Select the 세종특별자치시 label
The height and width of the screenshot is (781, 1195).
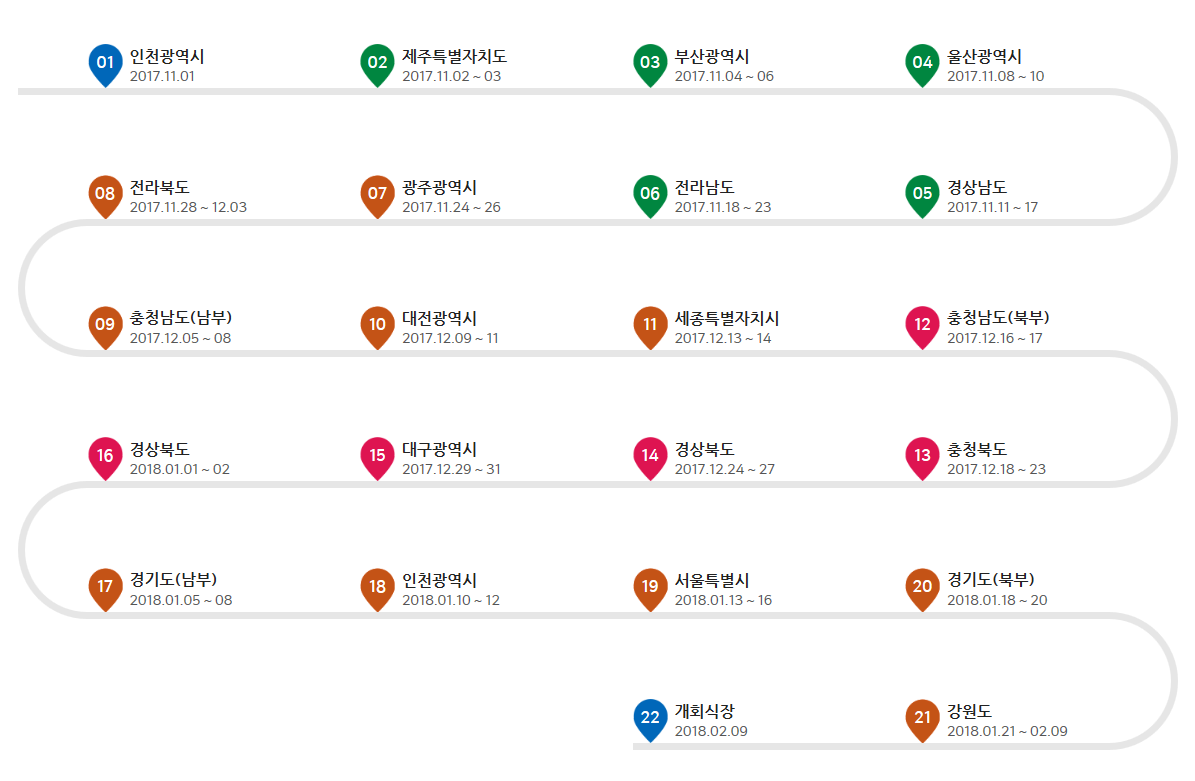(x=726, y=319)
